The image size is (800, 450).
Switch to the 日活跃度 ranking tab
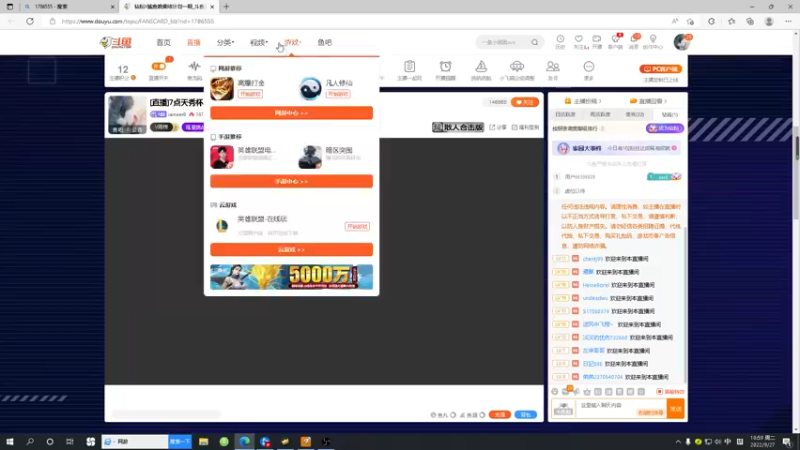pyautogui.click(x=565, y=115)
